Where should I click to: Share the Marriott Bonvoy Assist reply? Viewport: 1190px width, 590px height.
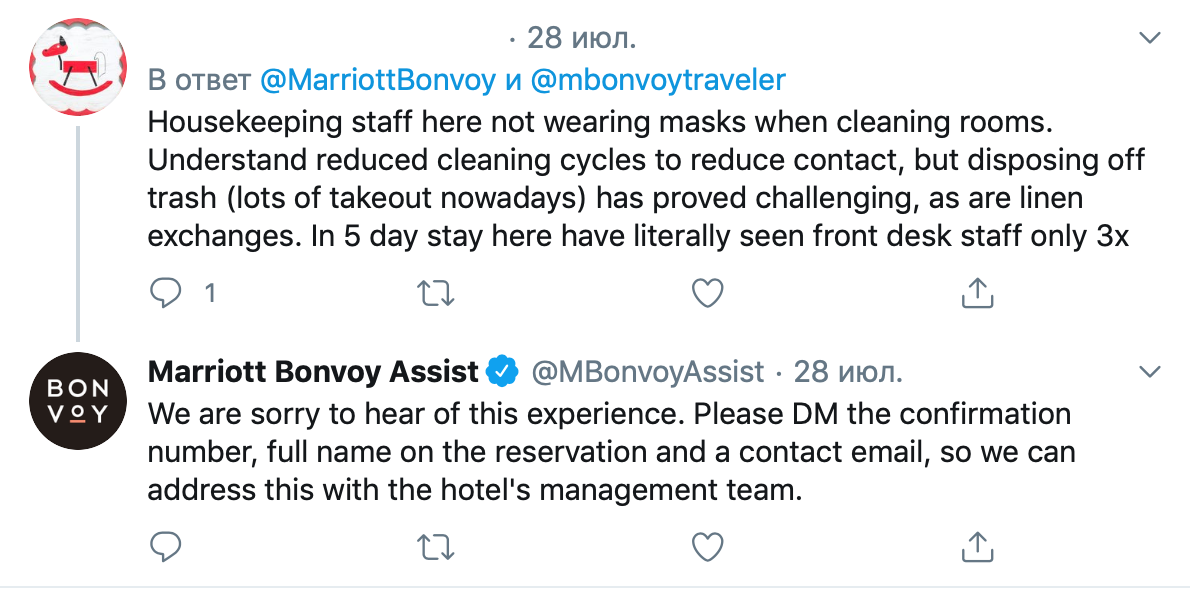tap(976, 546)
